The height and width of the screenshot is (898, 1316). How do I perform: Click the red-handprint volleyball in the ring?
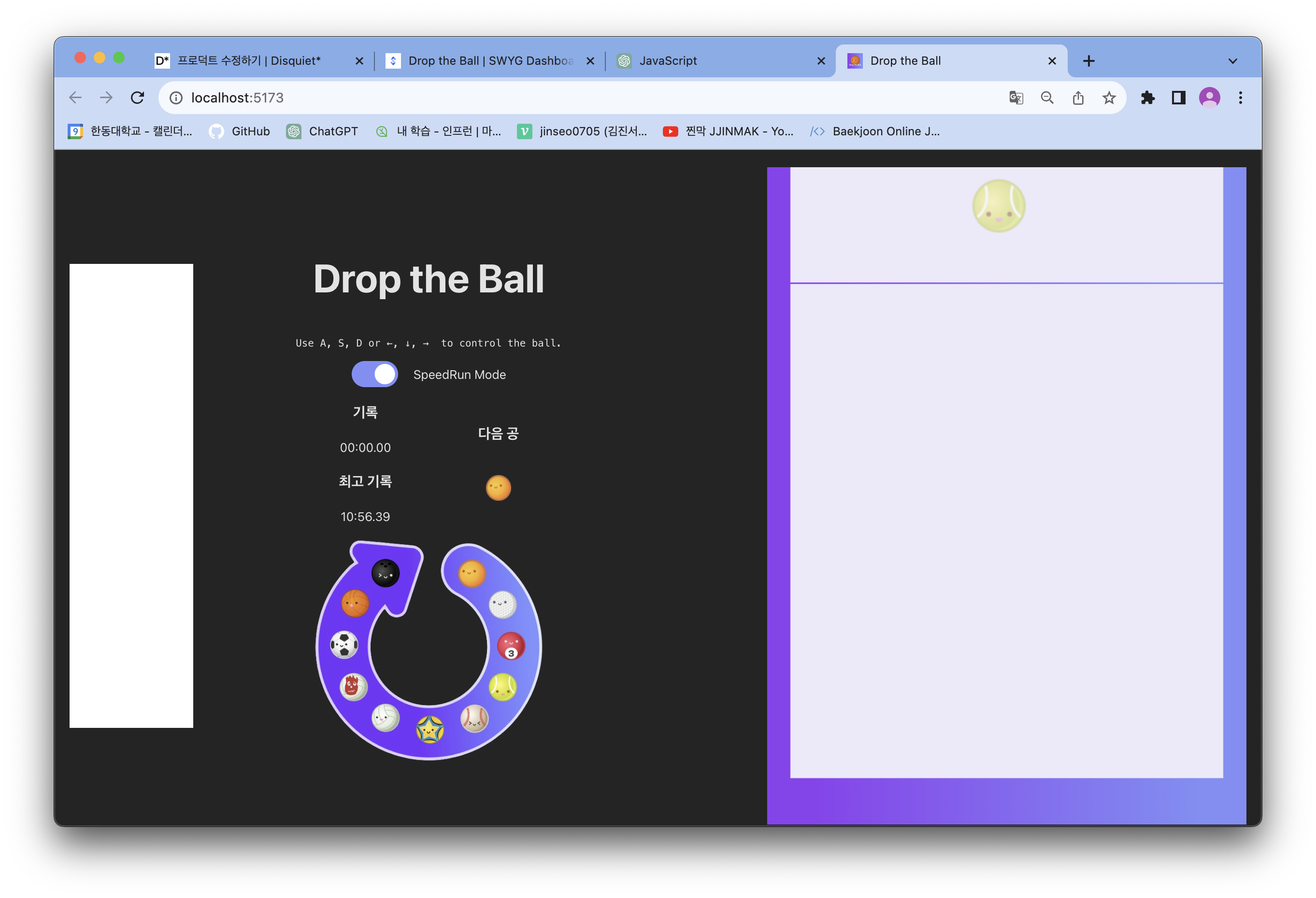(353, 687)
